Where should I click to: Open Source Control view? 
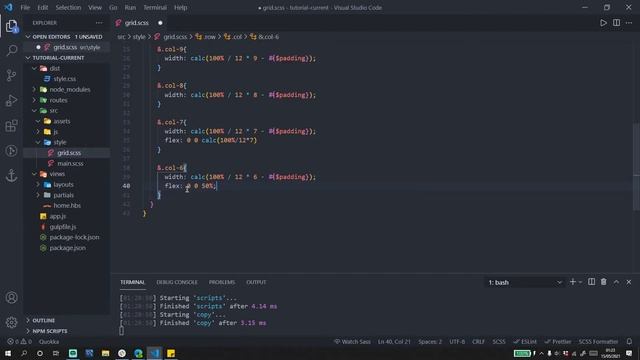pyautogui.click(x=11, y=76)
